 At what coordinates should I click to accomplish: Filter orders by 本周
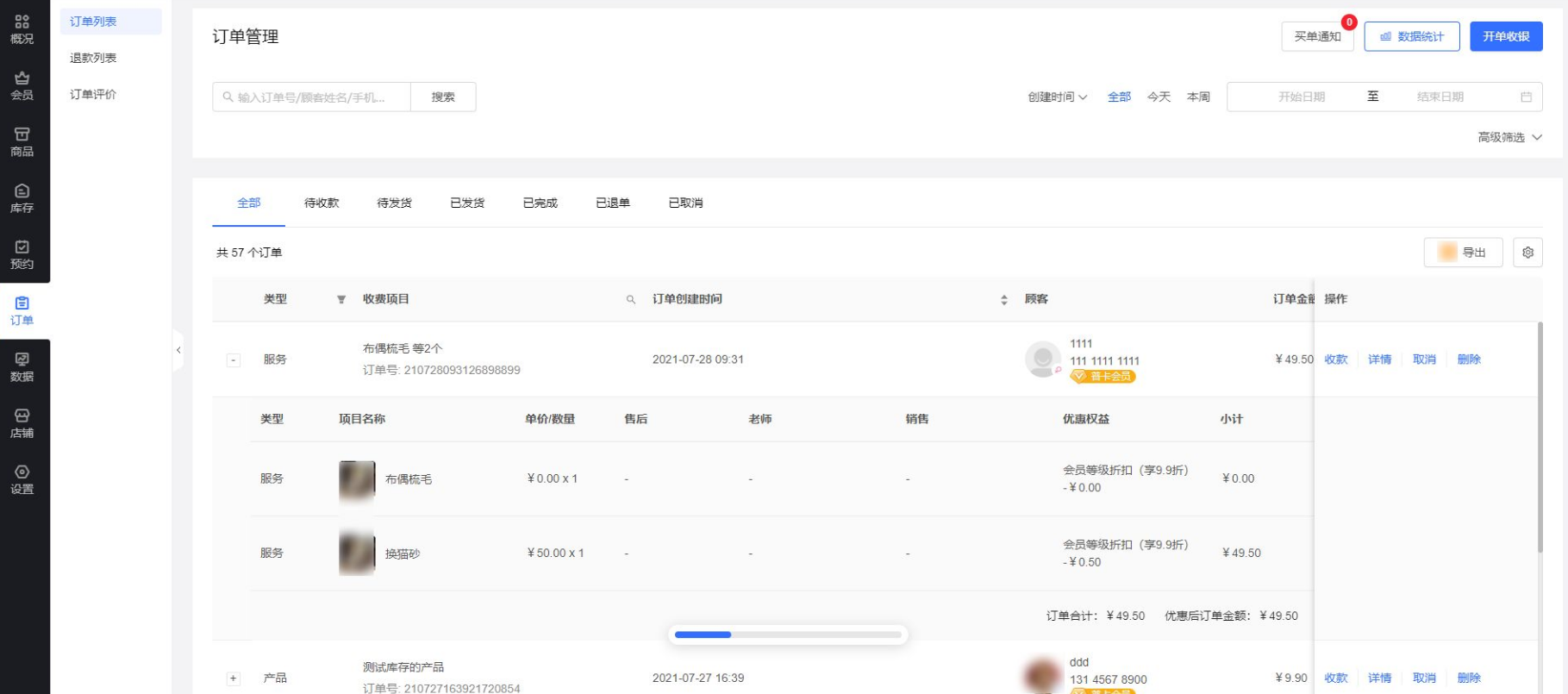[1198, 97]
